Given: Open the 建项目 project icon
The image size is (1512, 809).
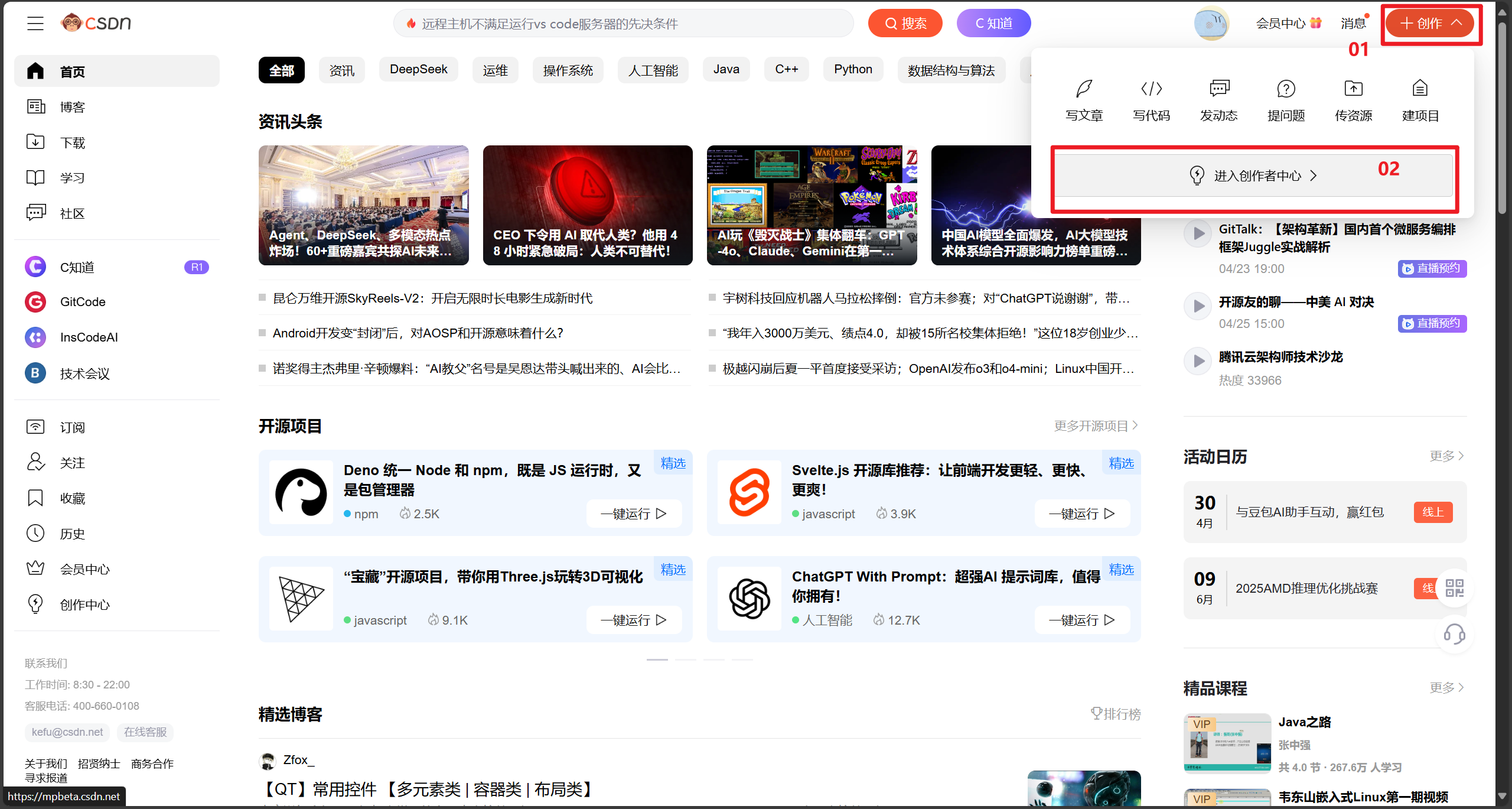Looking at the screenshot, I should pos(1420,89).
